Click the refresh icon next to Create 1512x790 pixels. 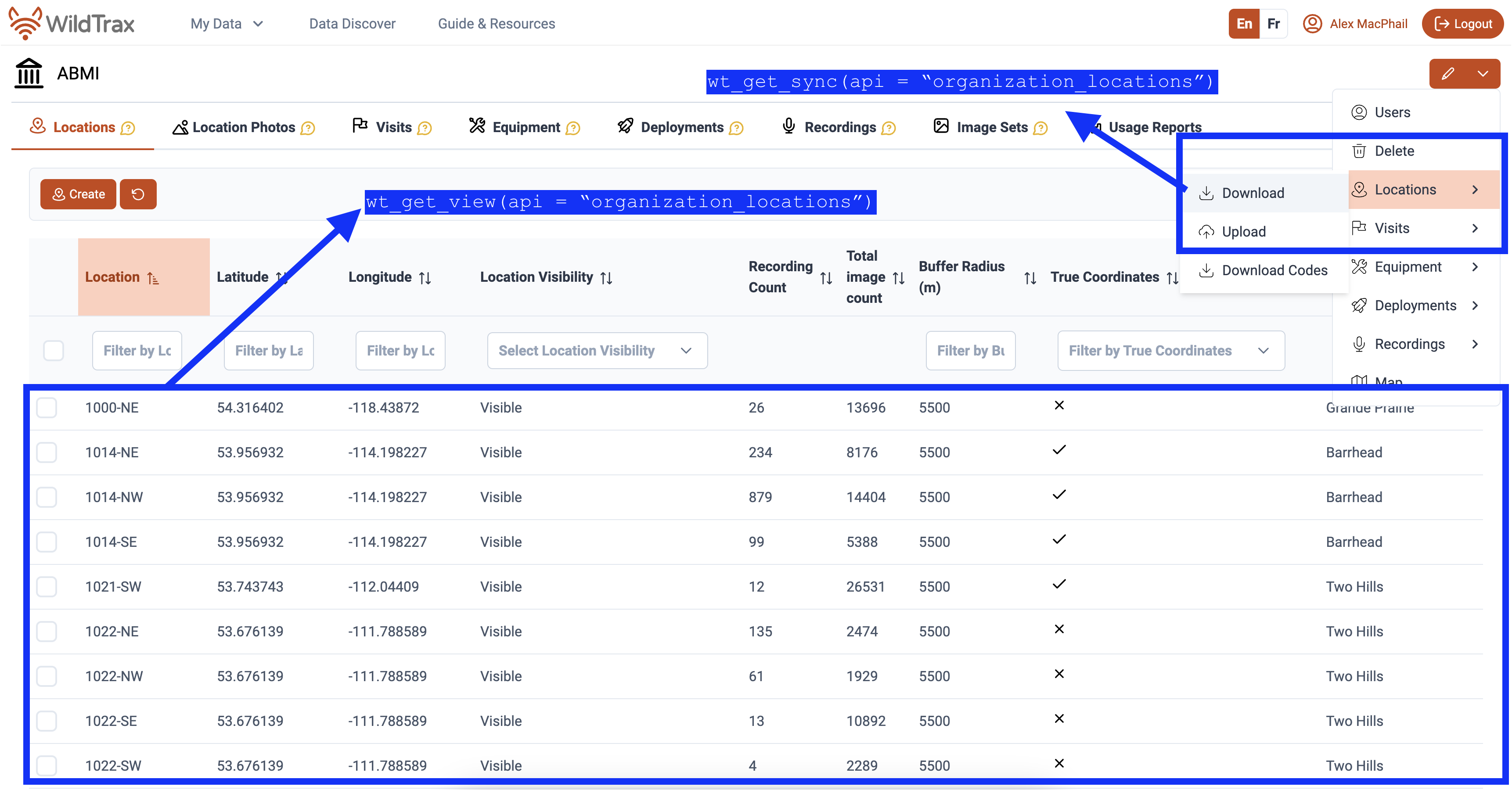click(x=138, y=194)
